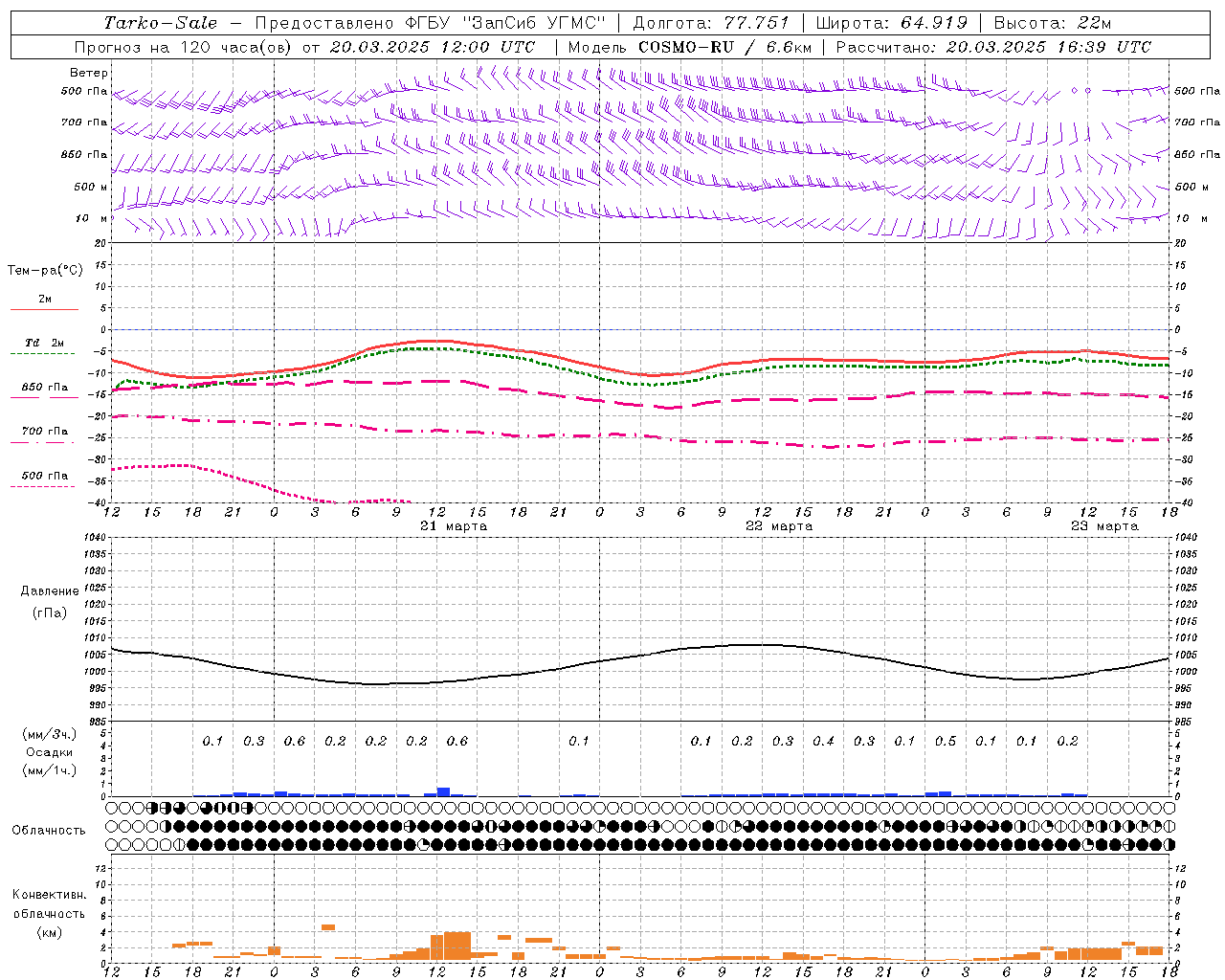1225x980 pixels.
Task: Click the Широта: 64.919 latitude value
Action: [x=891, y=23]
